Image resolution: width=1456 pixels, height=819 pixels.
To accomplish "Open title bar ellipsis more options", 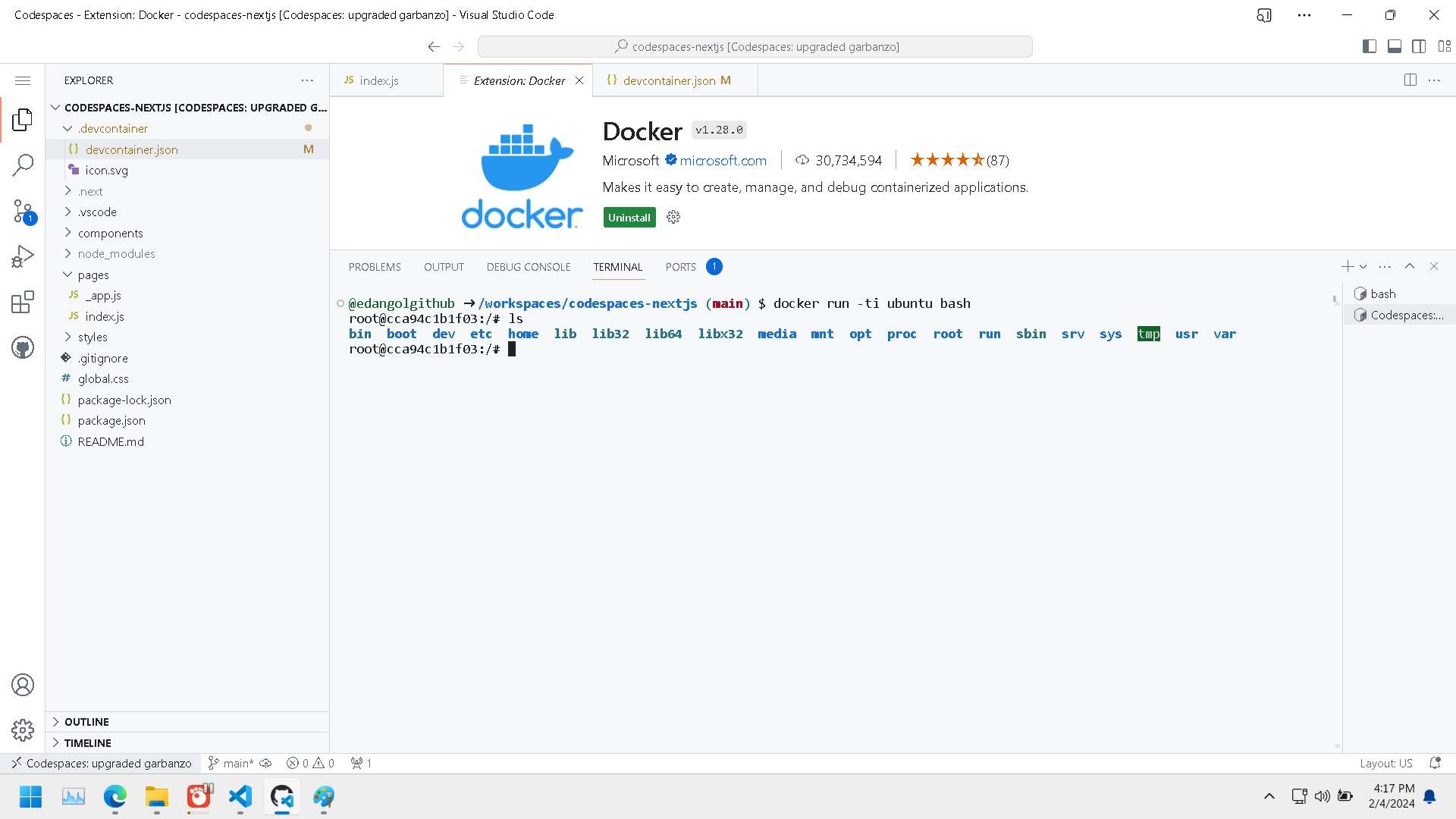I will pyautogui.click(x=1304, y=15).
